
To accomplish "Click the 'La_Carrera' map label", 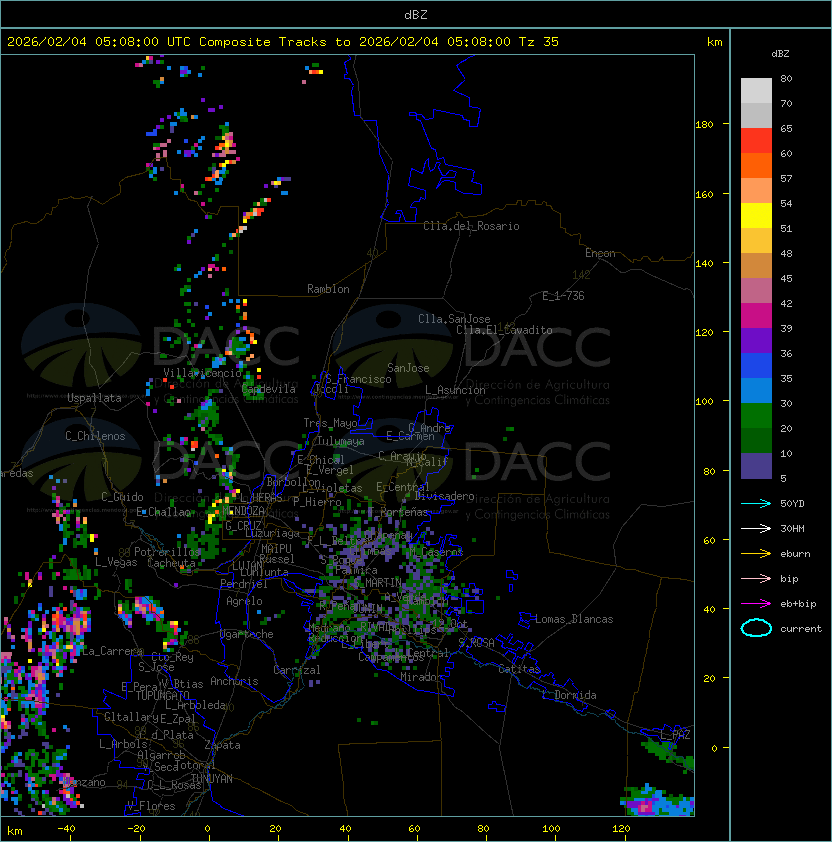I will click(112, 651).
